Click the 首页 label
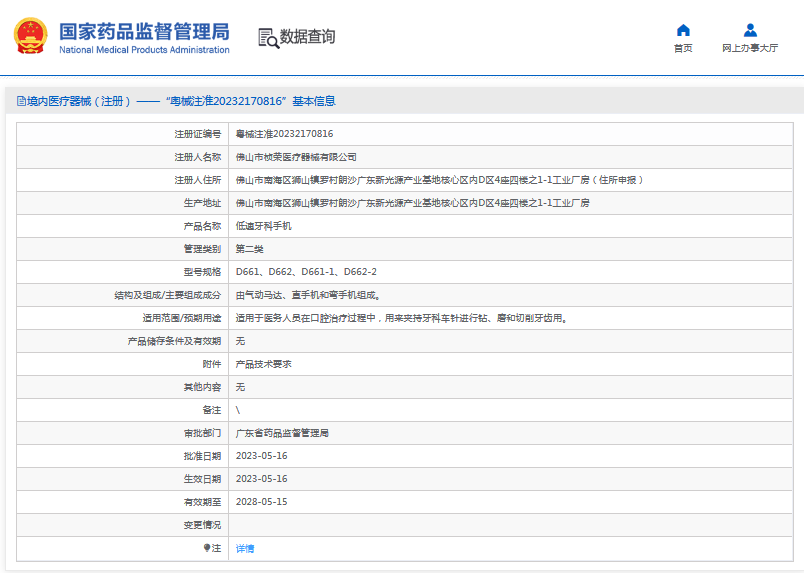The image size is (804, 573). [683, 48]
